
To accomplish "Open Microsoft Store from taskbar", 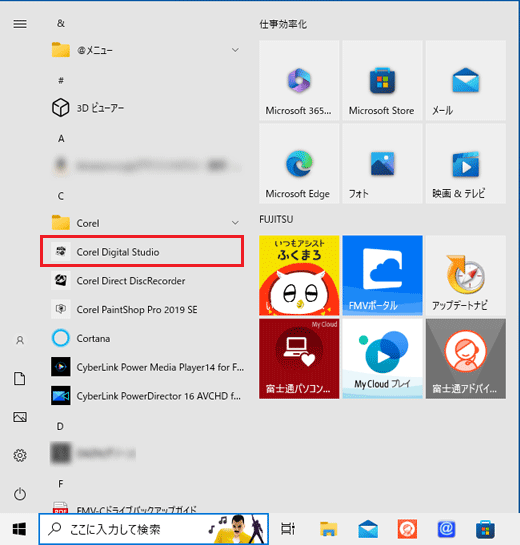I will coord(485,529).
